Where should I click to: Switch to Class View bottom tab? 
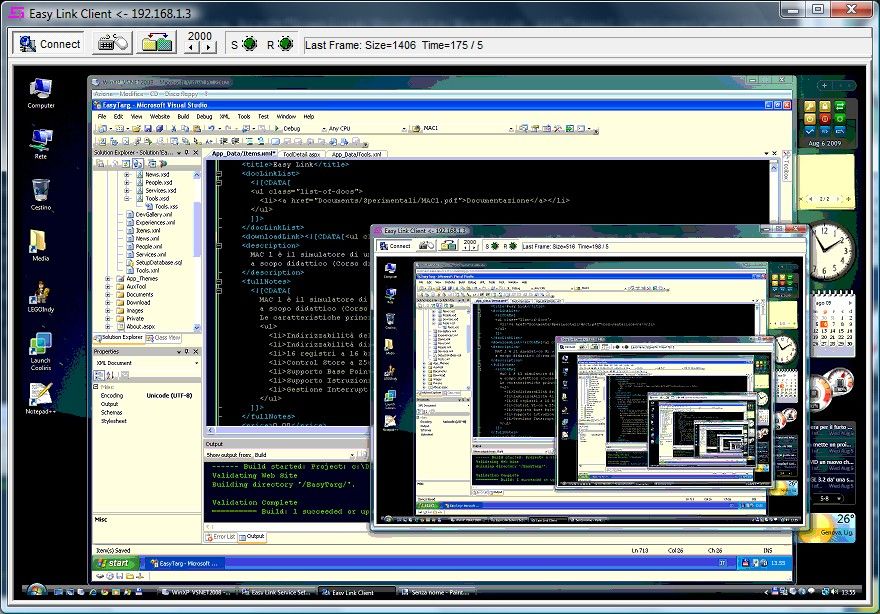click(163, 338)
